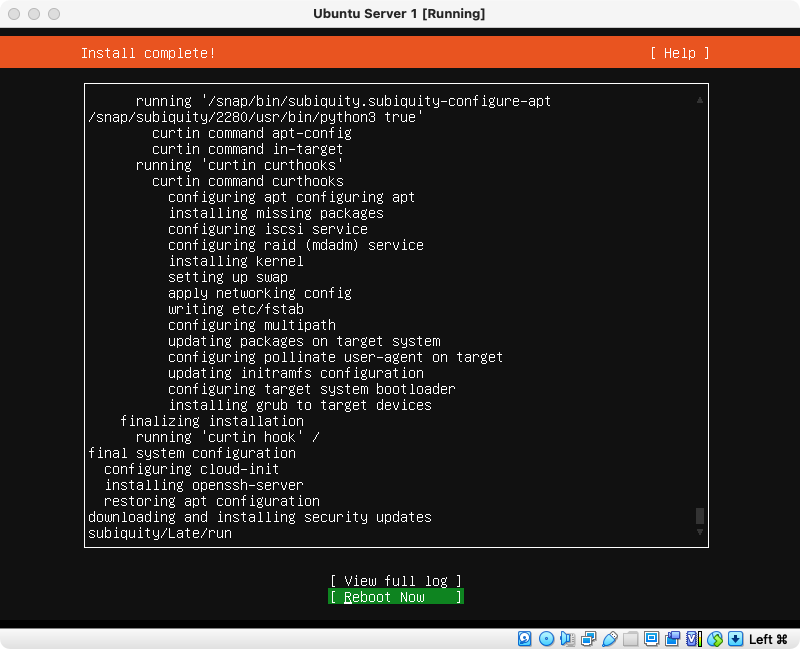This screenshot has width=800, height=649.
Task: Click the keyboard capture arrow icon
Action: (736, 638)
